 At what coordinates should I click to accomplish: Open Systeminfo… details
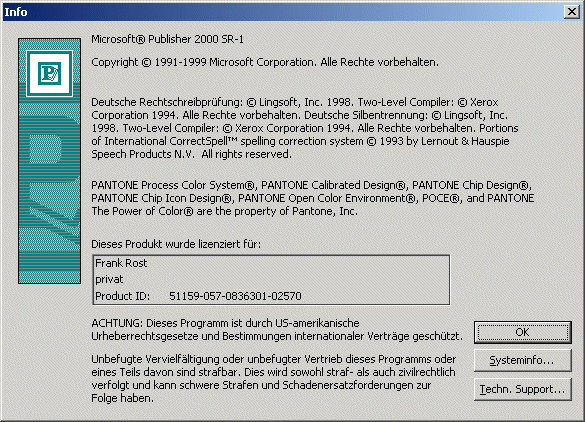pyautogui.click(x=522, y=360)
